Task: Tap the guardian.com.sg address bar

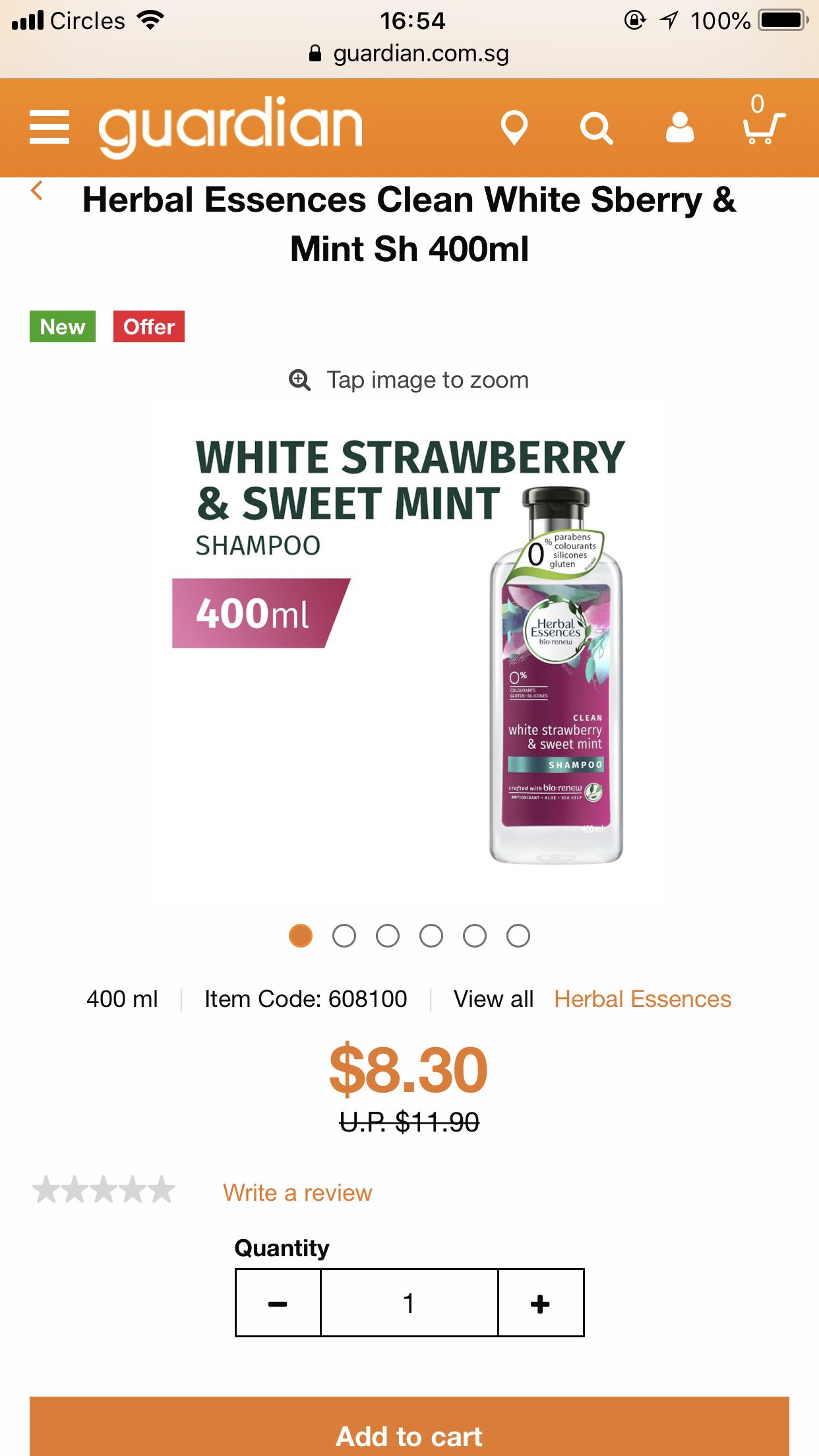Action: pos(409,53)
